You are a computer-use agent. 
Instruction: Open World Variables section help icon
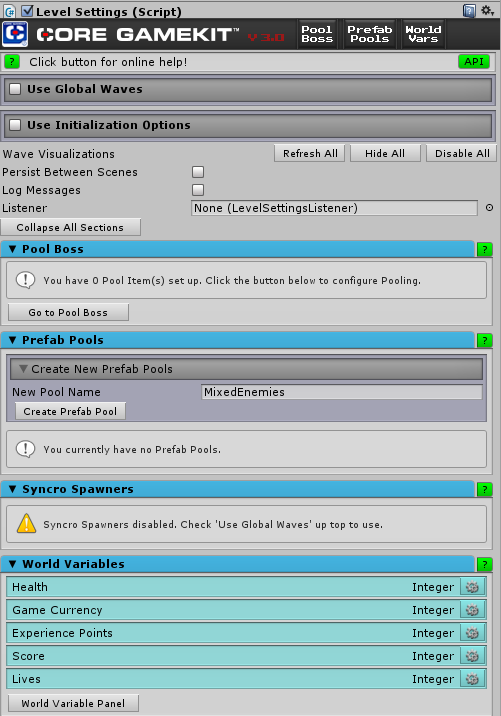point(485,564)
